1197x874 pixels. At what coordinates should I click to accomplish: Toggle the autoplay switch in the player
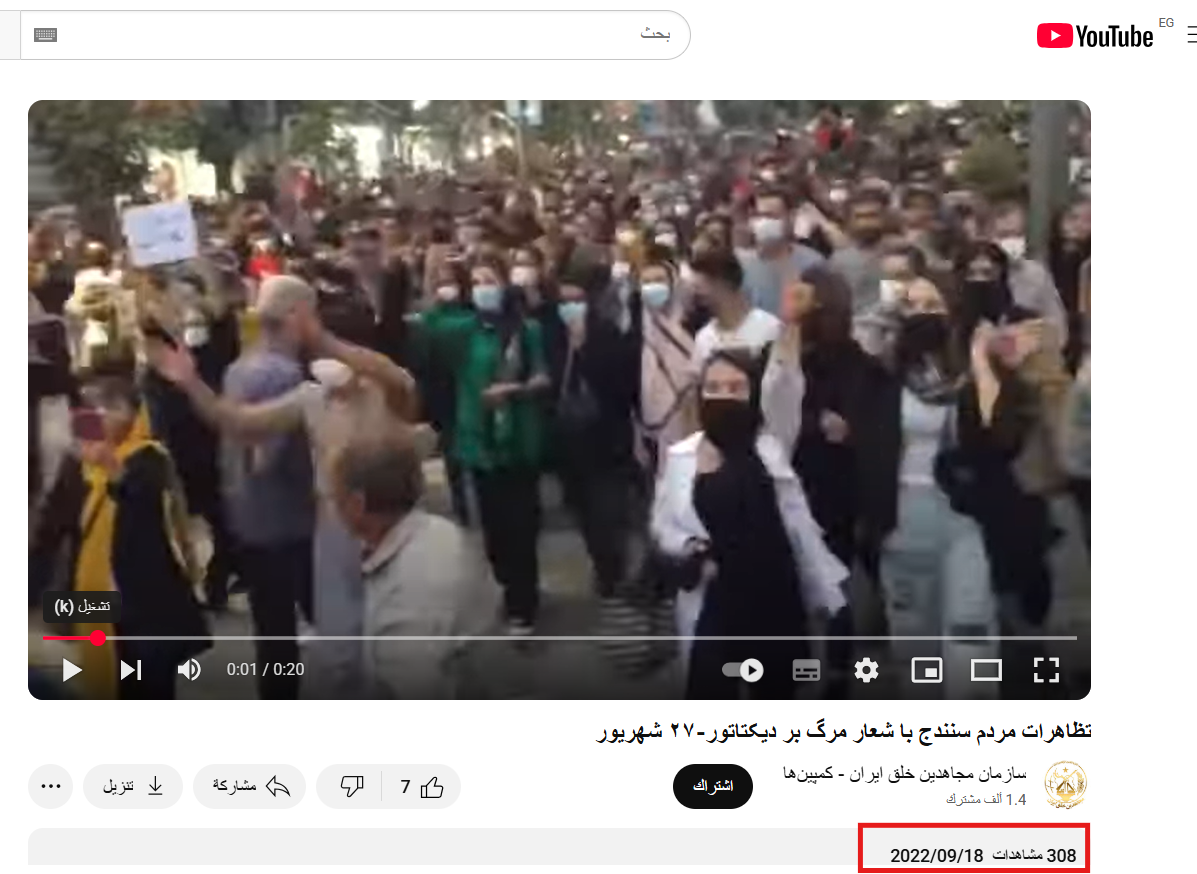(x=742, y=670)
